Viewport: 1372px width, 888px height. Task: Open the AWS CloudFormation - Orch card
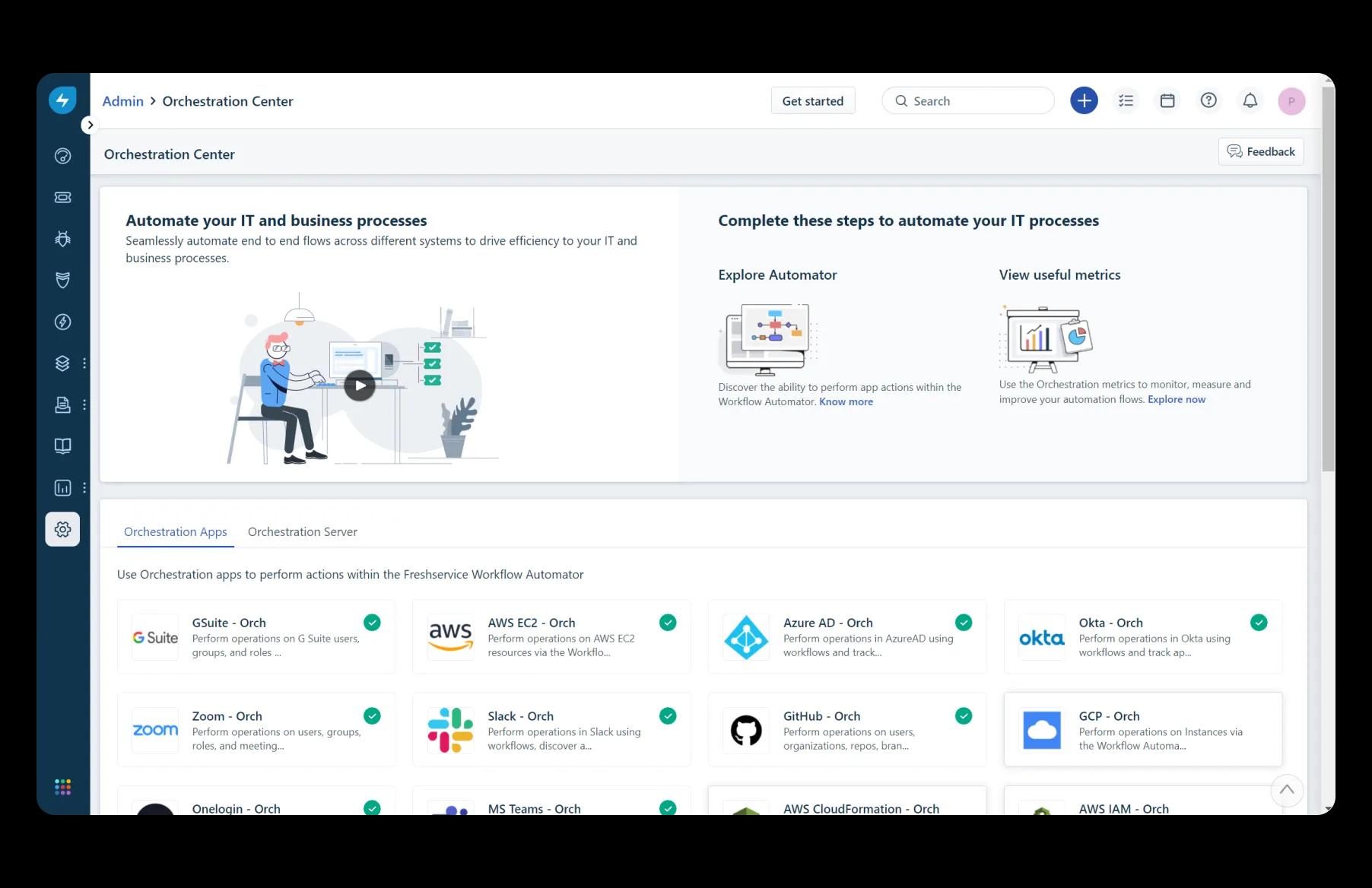tap(847, 801)
